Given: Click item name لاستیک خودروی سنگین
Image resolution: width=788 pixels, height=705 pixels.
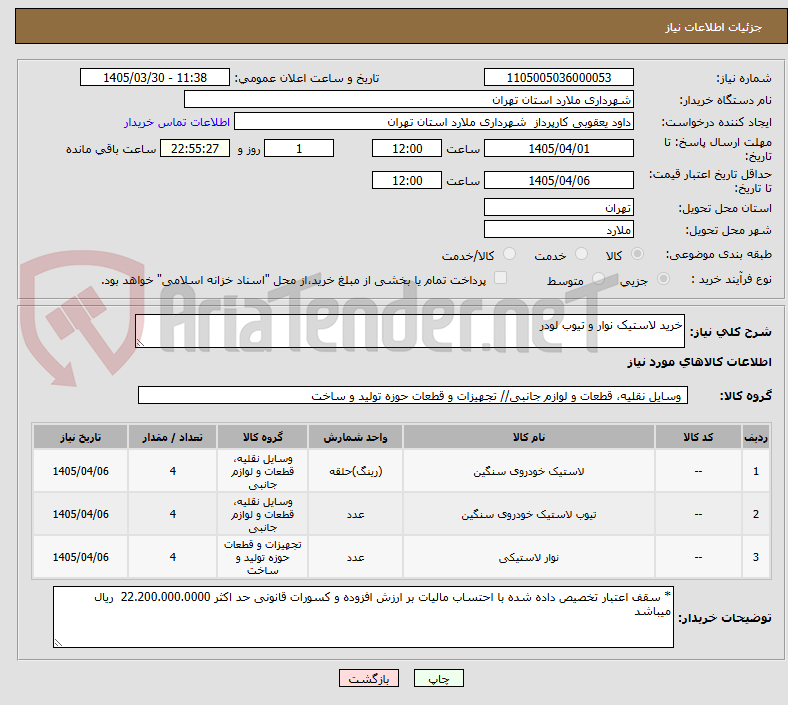Looking at the screenshot, I should pyautogui.click(x=529, y=471).
